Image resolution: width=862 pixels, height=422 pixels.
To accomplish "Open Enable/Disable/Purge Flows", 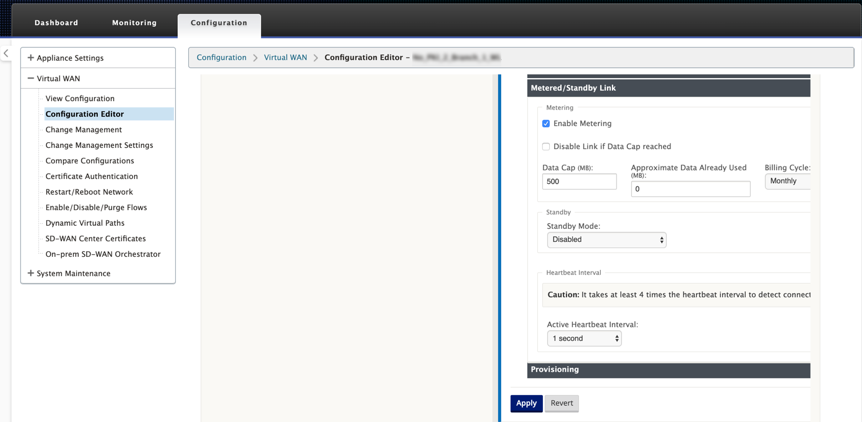I will [96, 208].
